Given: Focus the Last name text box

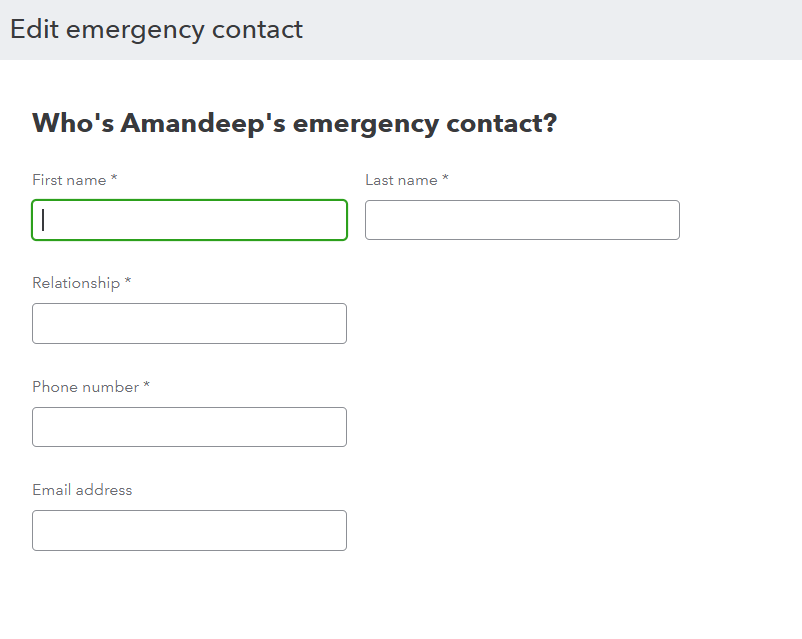Looking at the screenshot, I should 522,220.
